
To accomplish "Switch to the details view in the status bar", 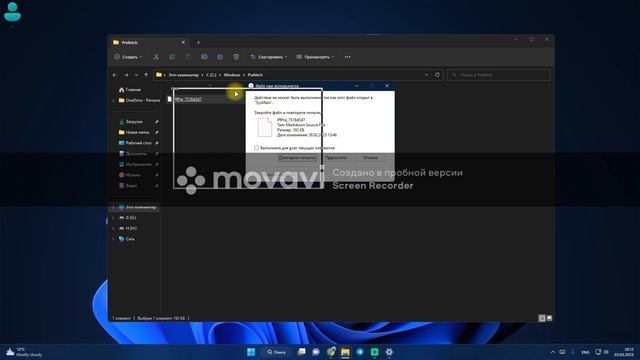I will click(x=542, y=318).
